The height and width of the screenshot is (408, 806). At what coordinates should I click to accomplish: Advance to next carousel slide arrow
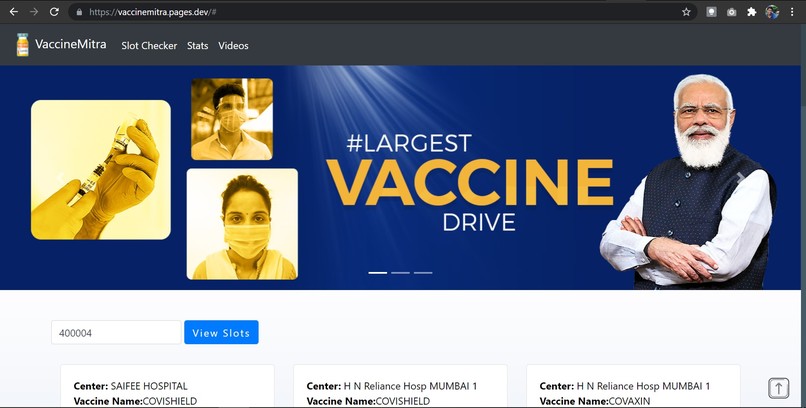(x=740, y=178)
